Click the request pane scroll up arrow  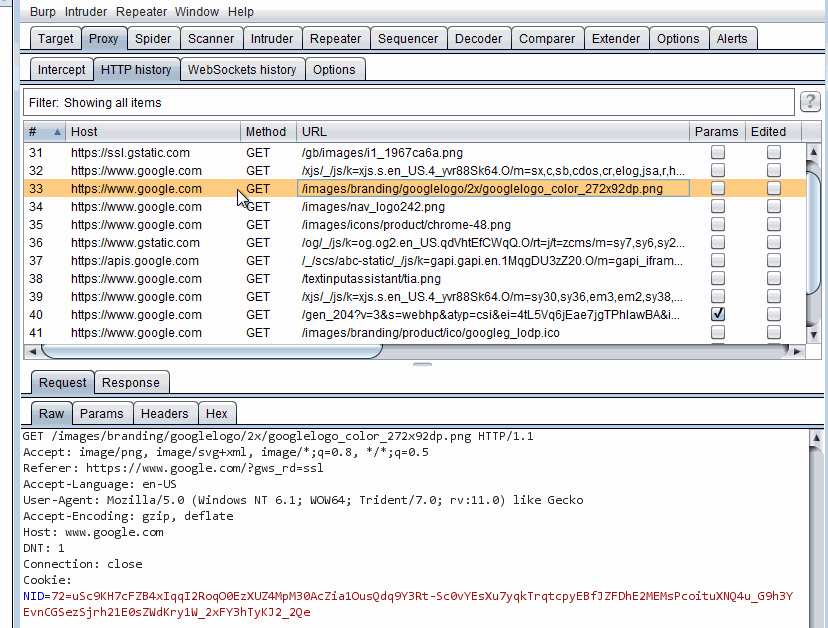click(x=816, y=437)
